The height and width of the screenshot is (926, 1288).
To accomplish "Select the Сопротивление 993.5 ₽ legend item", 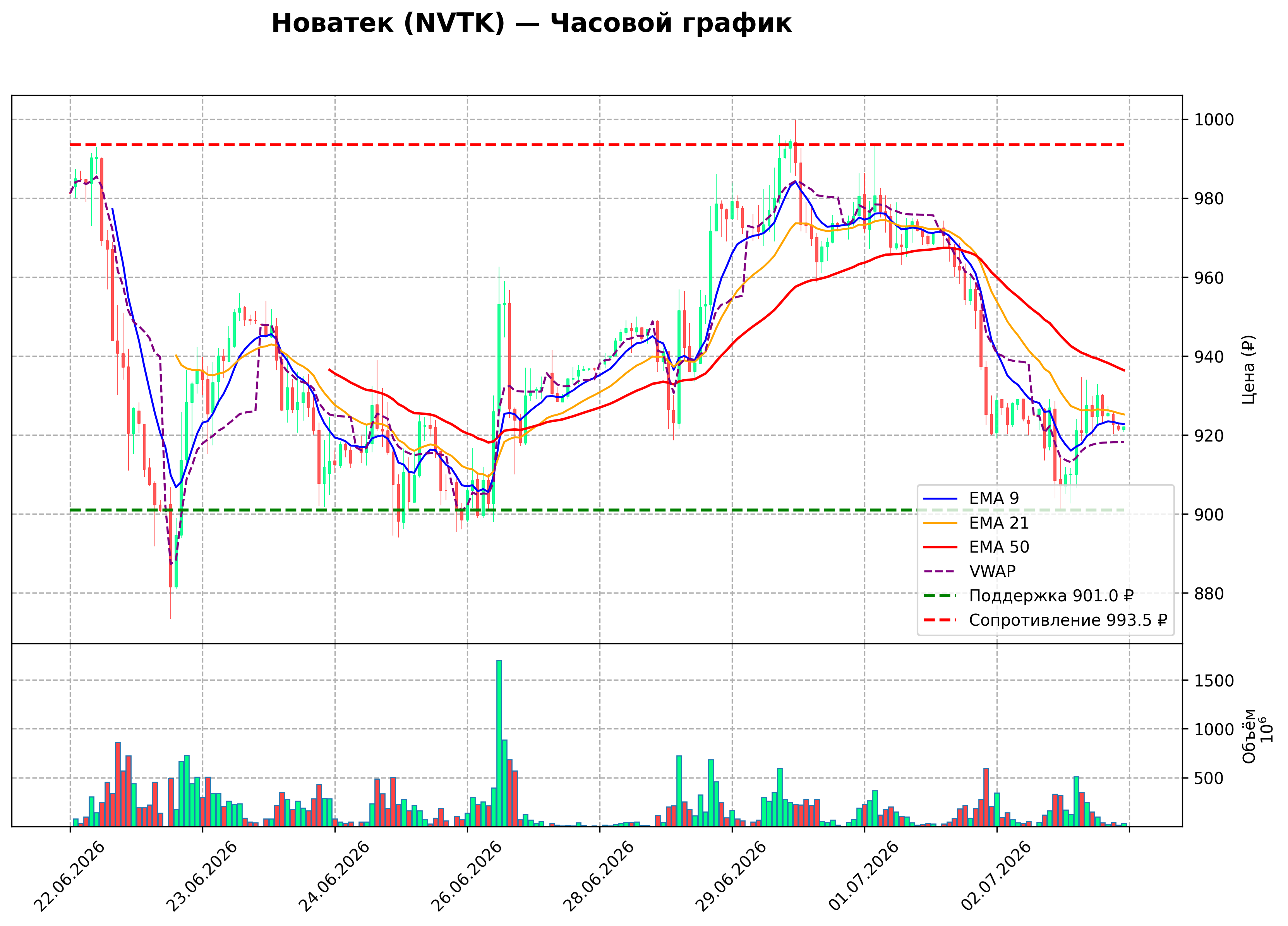I will [x=1046, y=620].
